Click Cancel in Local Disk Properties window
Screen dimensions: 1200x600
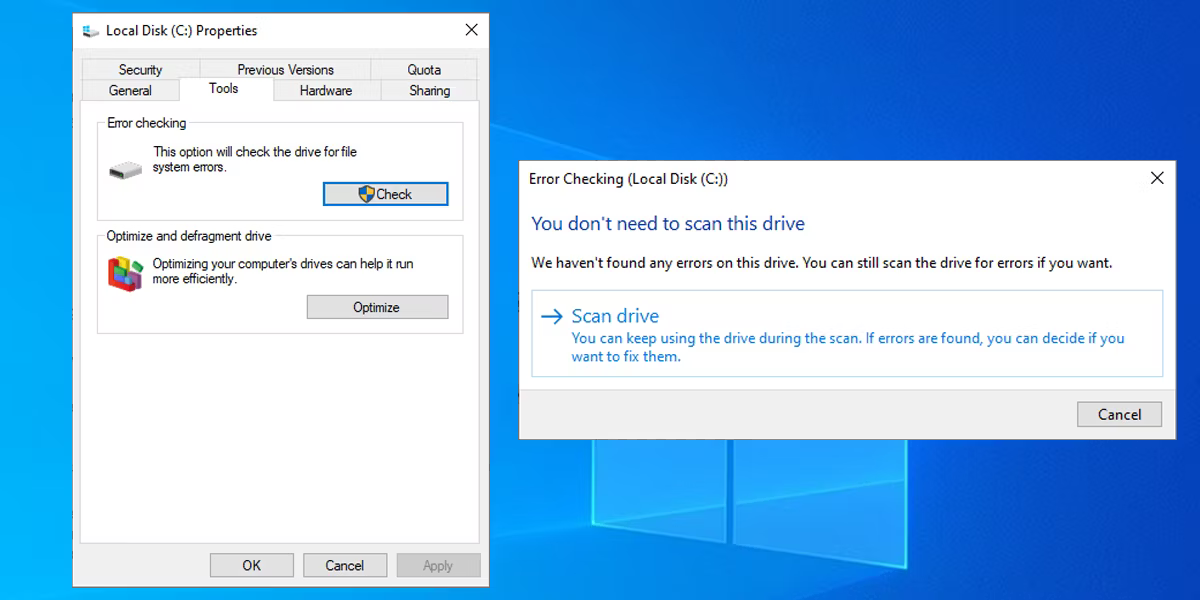click(345, 565)
